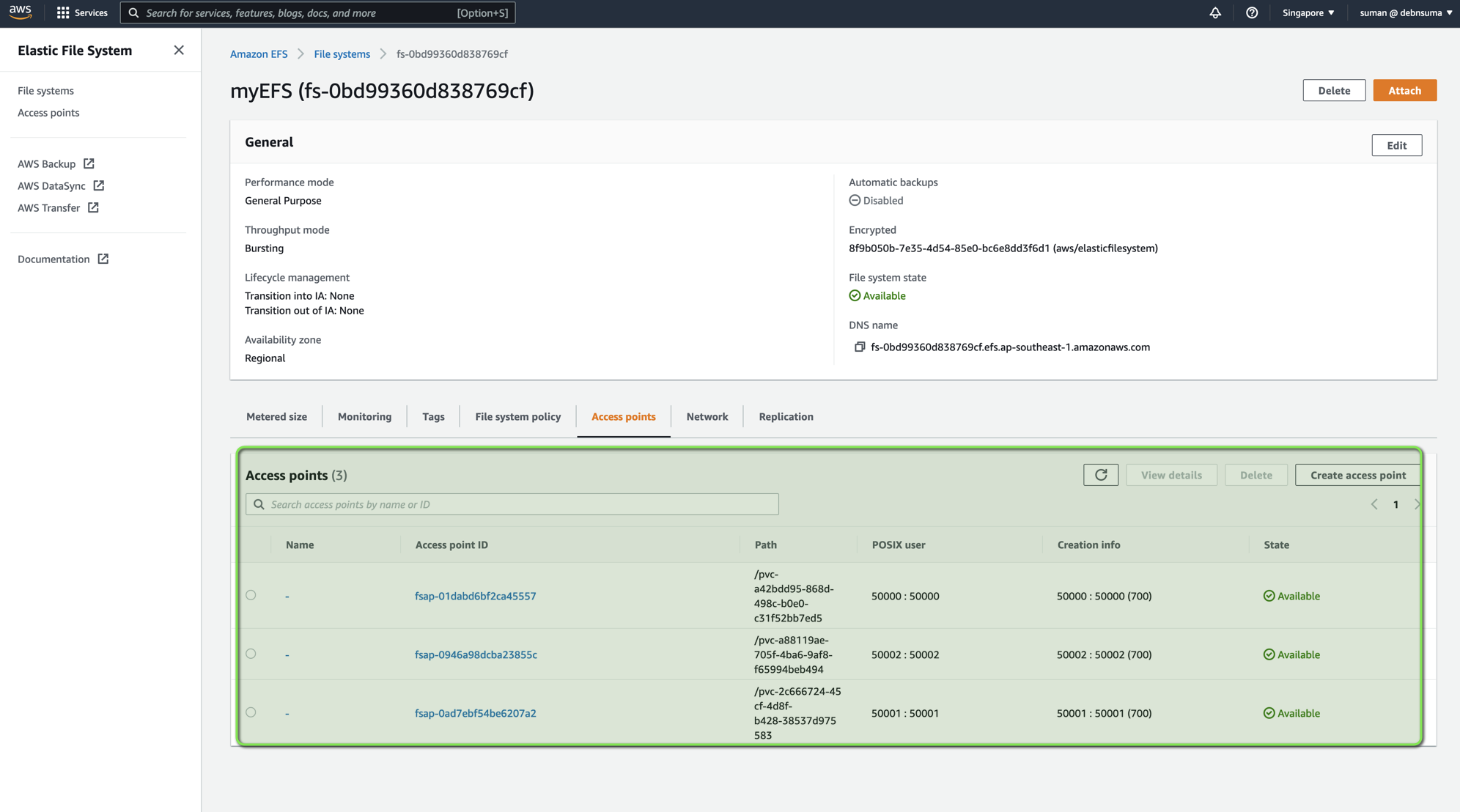The height and width of the screenshot is (812, 1460).
Task: Open Access points in the sidebar
Action: (x=48, y=112)
